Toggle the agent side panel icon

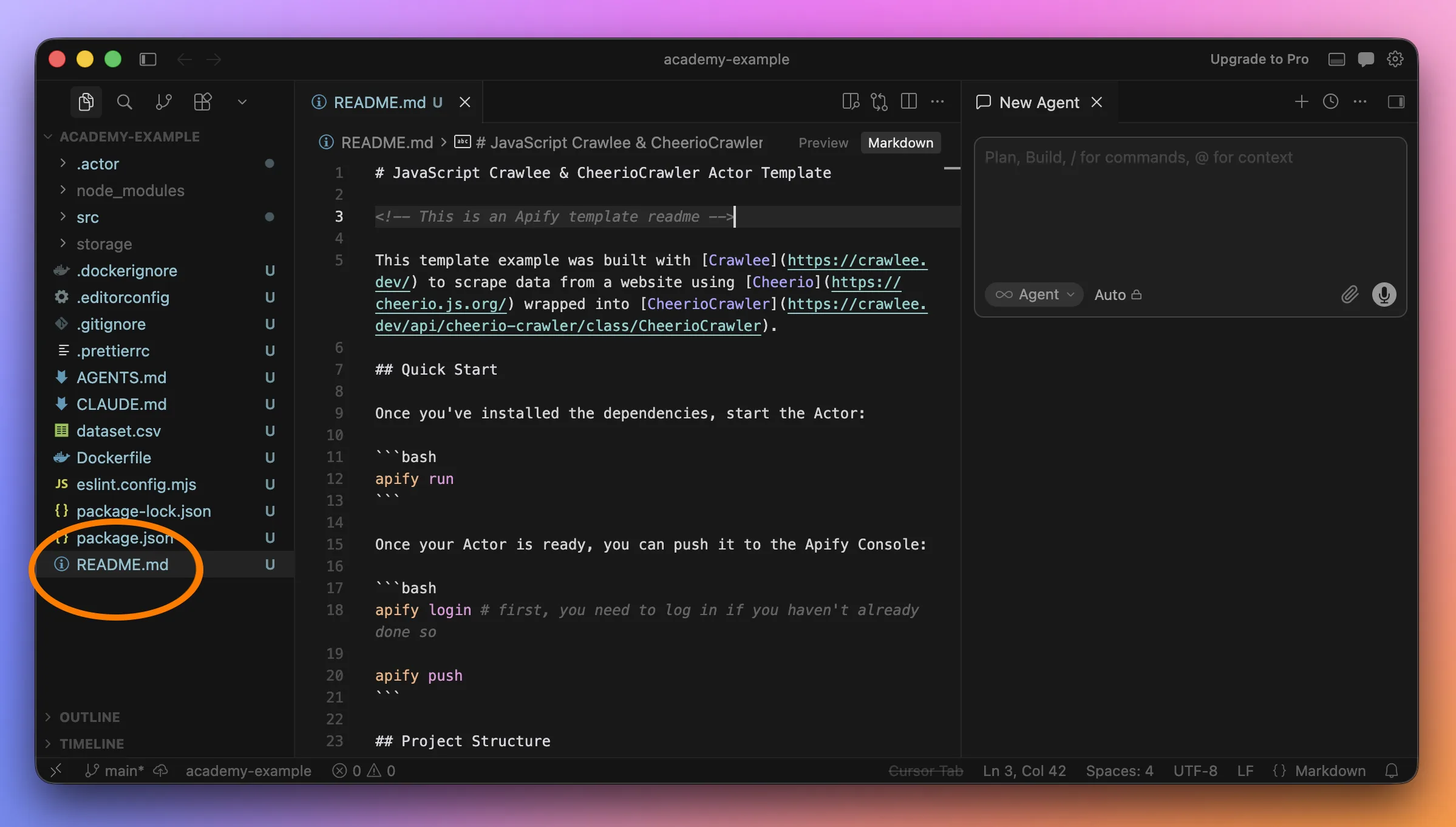1396,101
